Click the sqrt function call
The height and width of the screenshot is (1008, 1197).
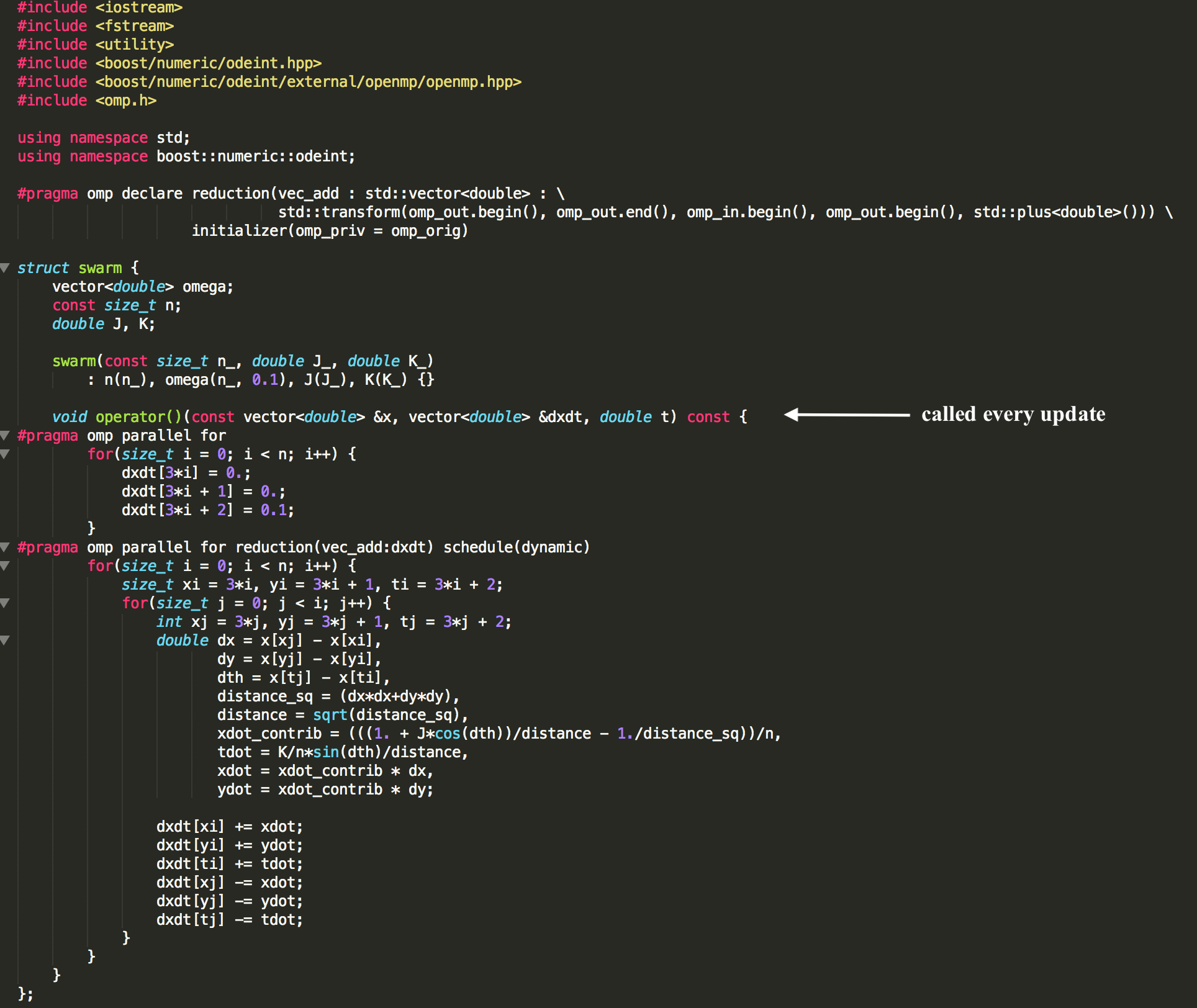[330, 715]
